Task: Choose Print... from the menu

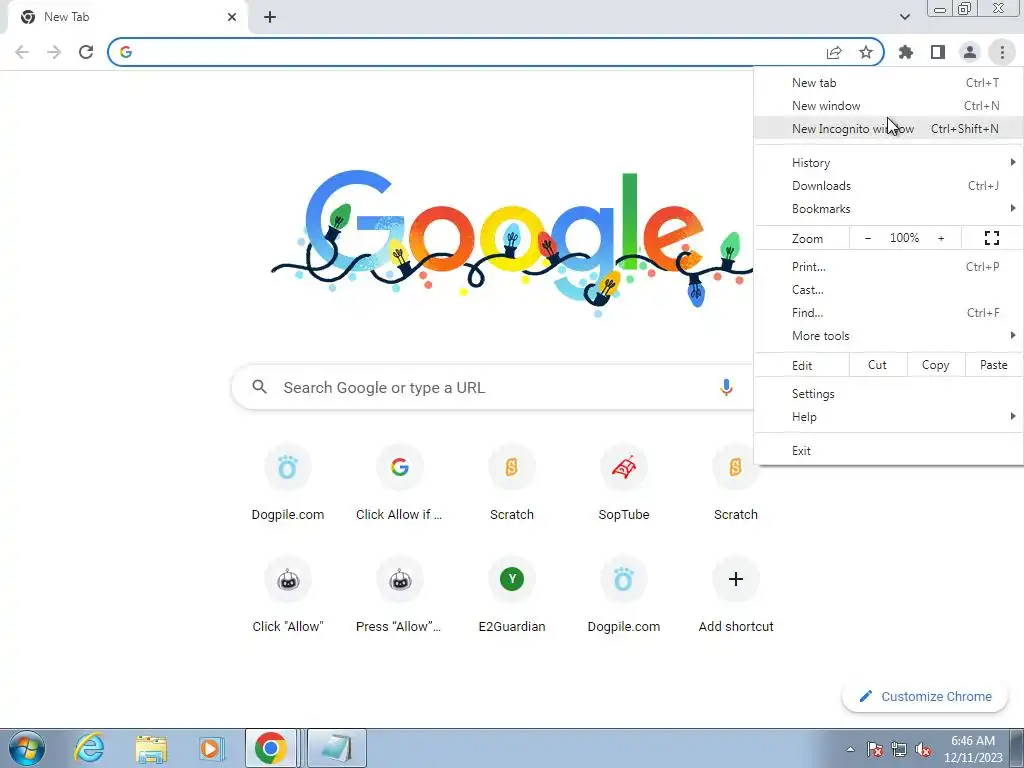Action: pos(888,266)
